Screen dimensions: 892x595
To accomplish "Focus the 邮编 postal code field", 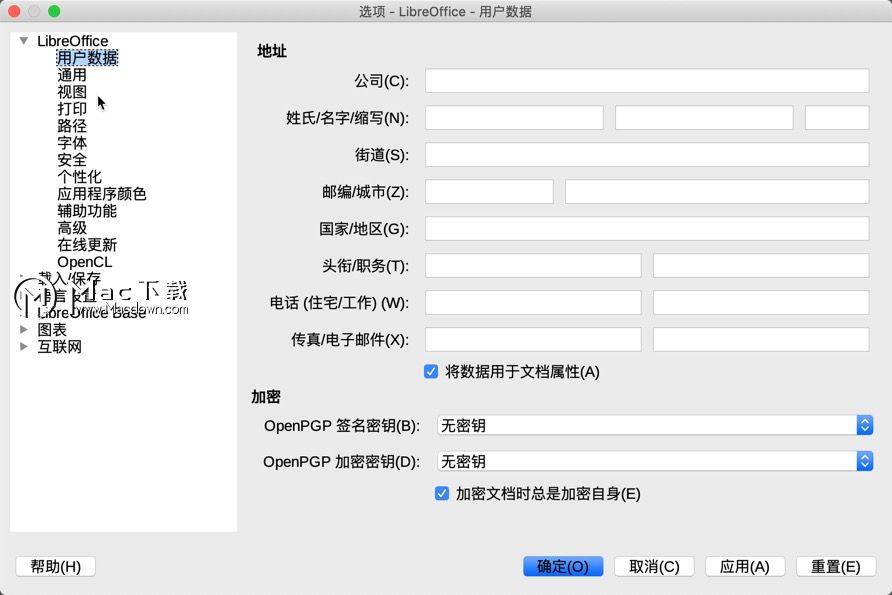I will click(x=489, y=192).
